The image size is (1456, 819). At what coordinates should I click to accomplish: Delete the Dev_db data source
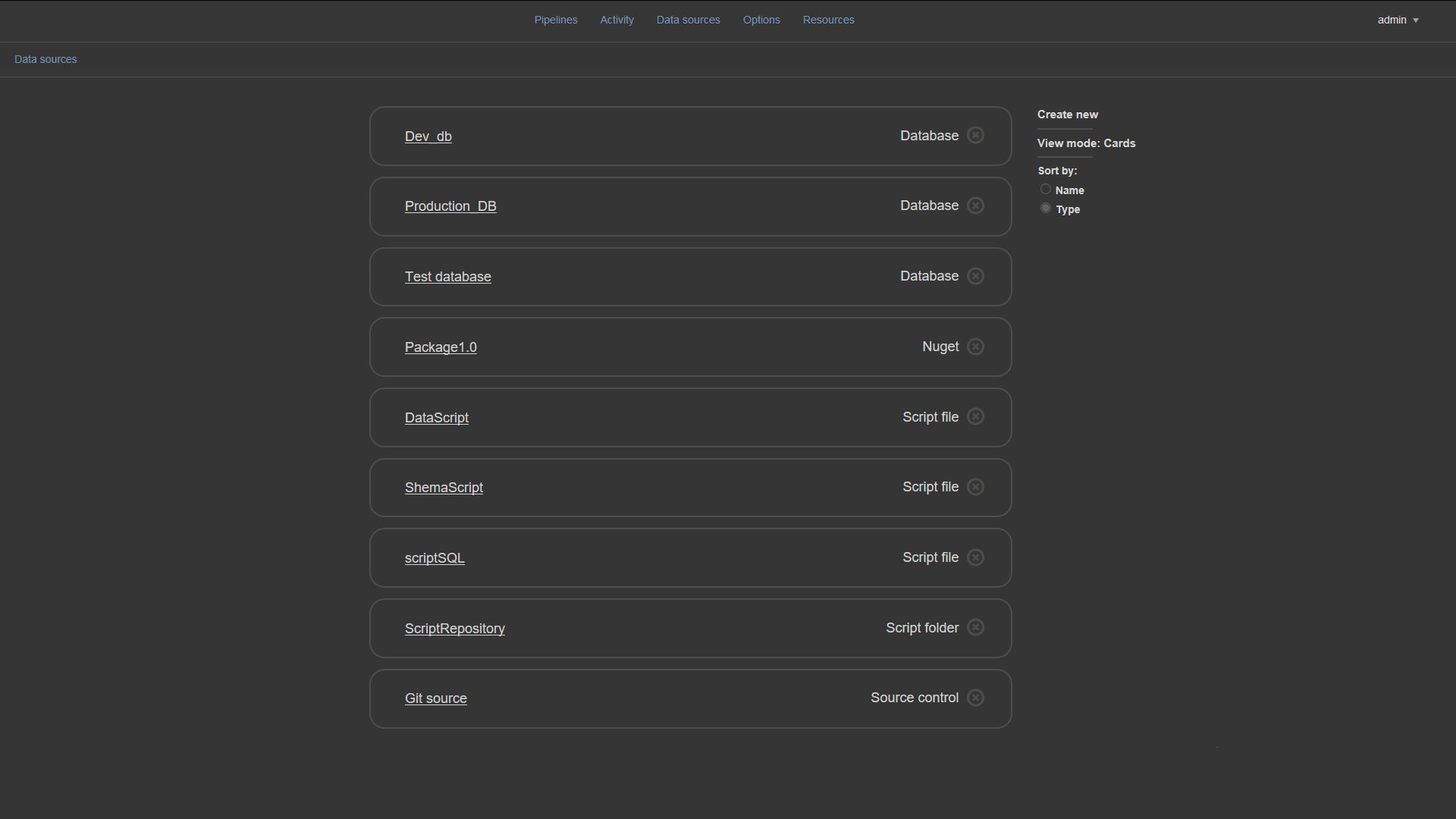pyautogui.click(x=976, y=135)
